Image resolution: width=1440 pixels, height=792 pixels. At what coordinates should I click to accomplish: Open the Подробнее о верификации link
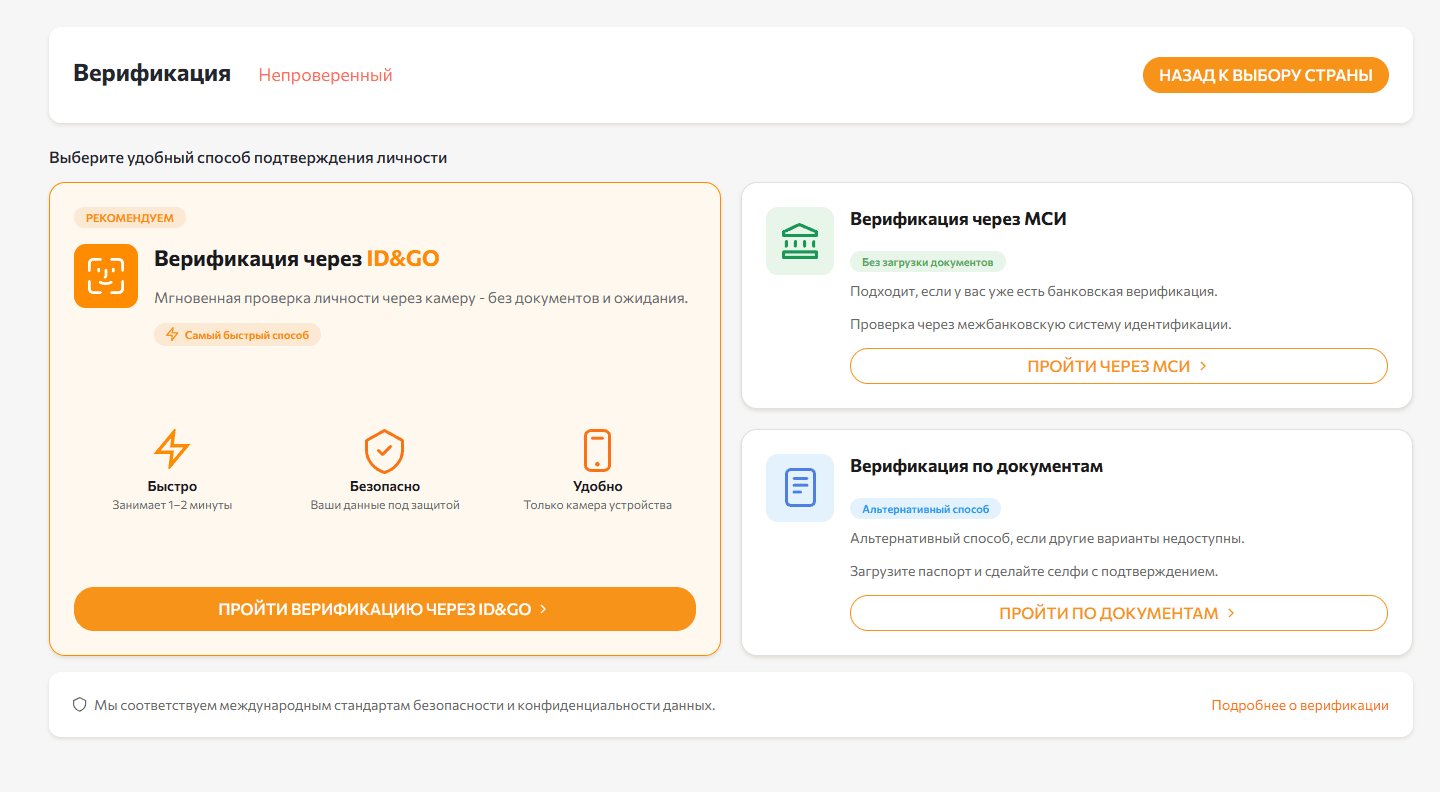1300,705
